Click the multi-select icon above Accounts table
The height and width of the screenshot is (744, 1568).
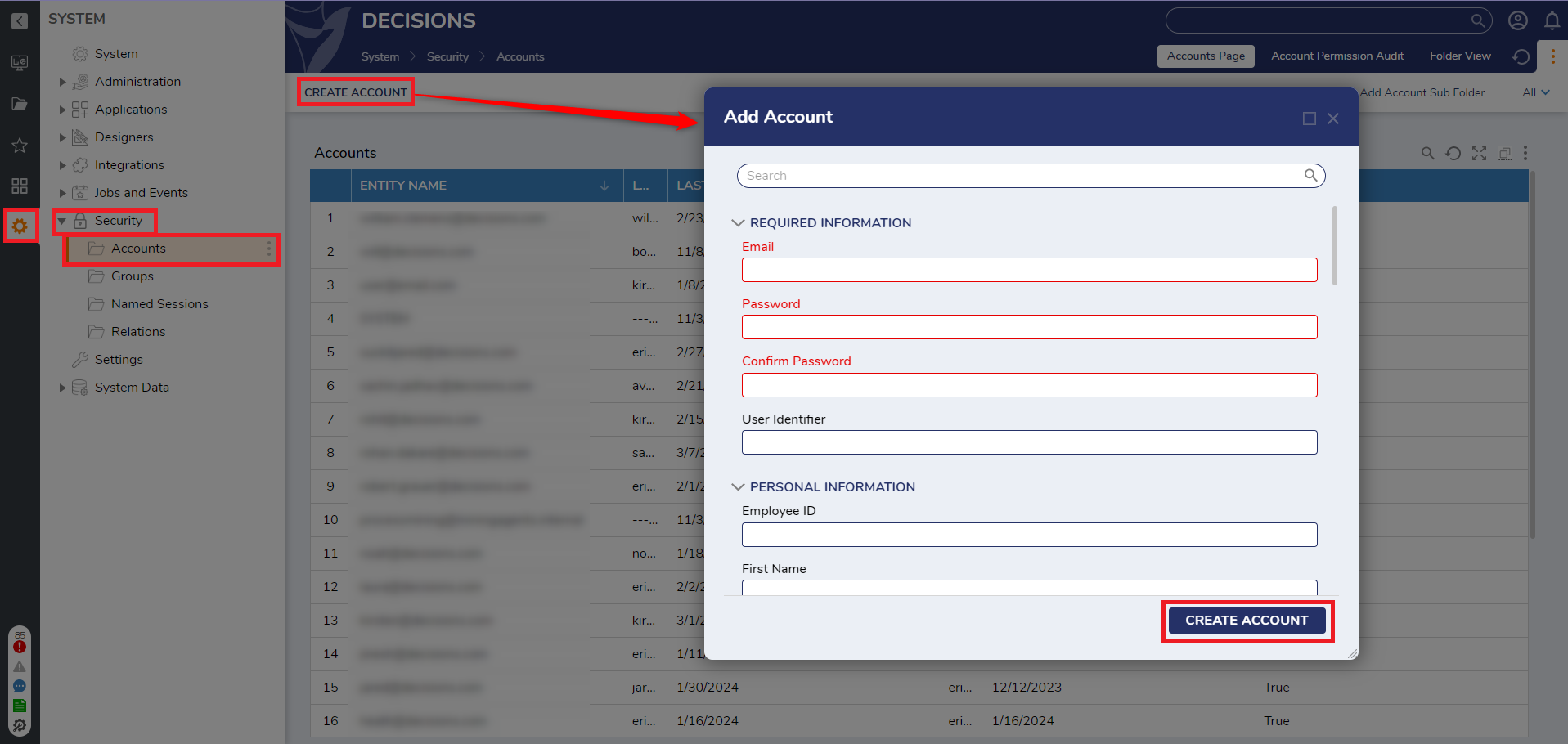pos(1504,153)
